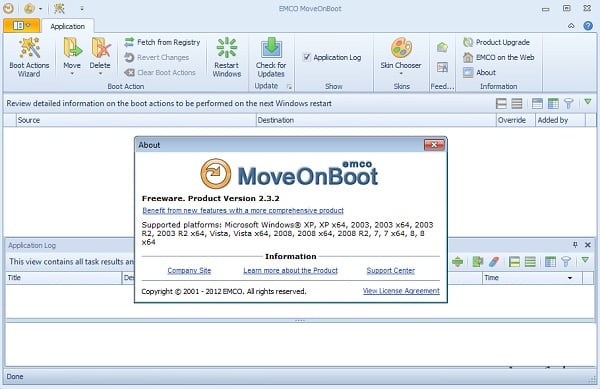Expand the Move dropdown arrow
The height and width of the screenshot is (389, 600).
coord(72,73)
